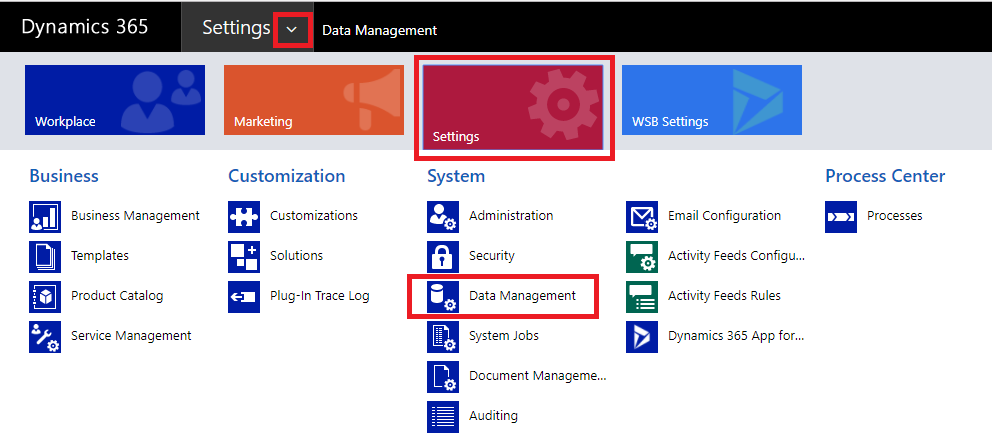
Task: Select the Workplace tile
Action: (x=115, y=100)
